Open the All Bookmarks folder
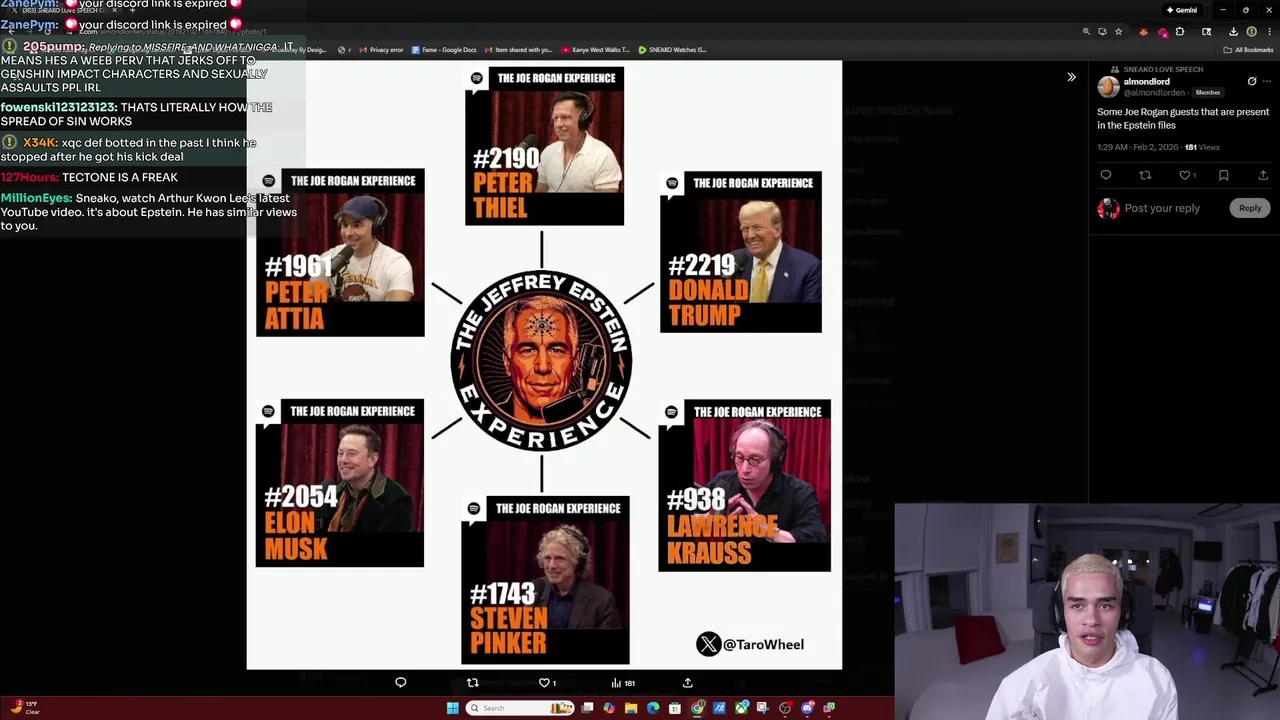This screenshot has height=720, width=1280. click(1248, 50)
